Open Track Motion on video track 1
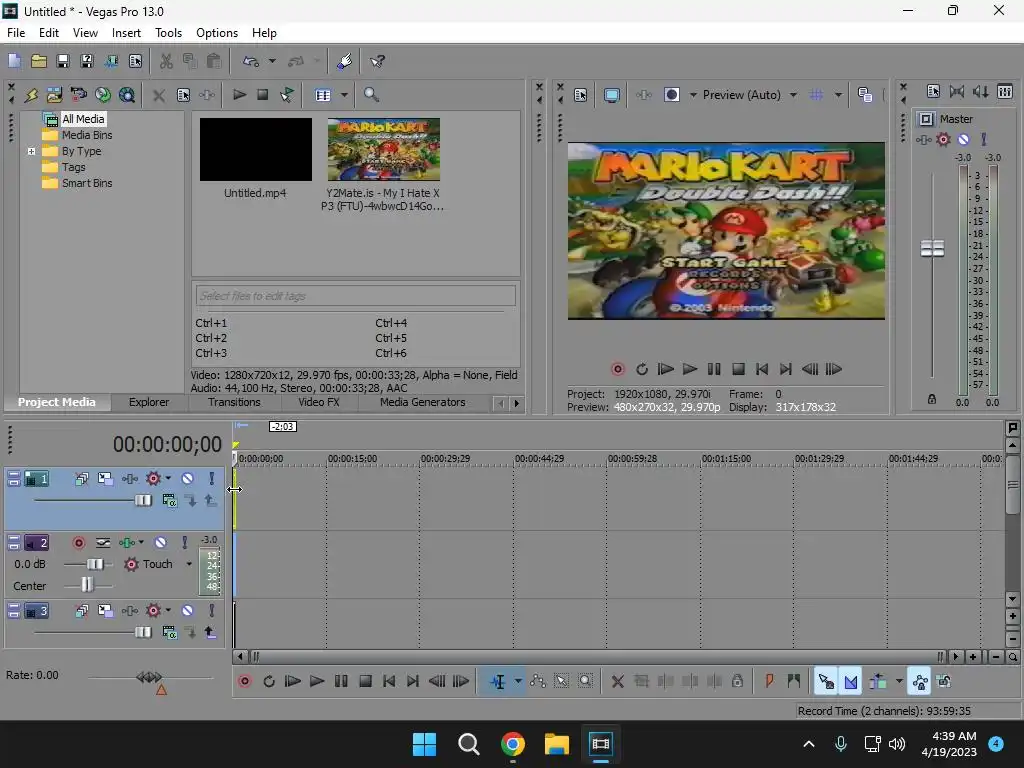Screen dimensions: 1024x768 105,479
